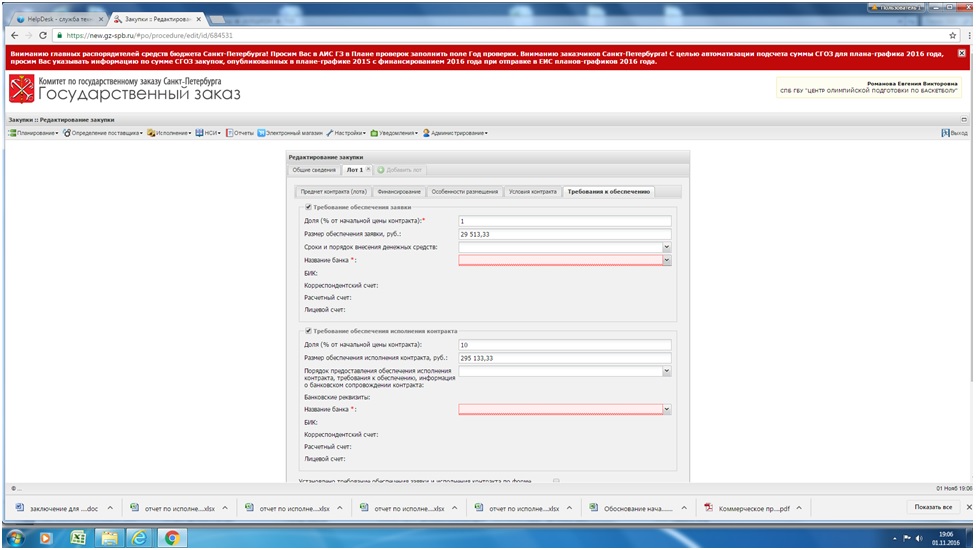The image size is (976, 550).
Task: Open Action Center flag in system tray
Action: pyautogui.click(x=906, y=538)
